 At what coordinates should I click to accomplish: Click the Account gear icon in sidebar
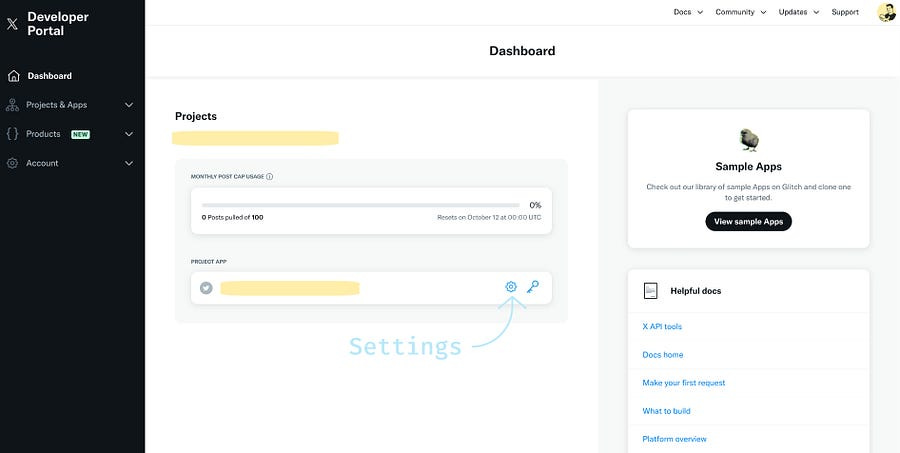pos(12,163)
